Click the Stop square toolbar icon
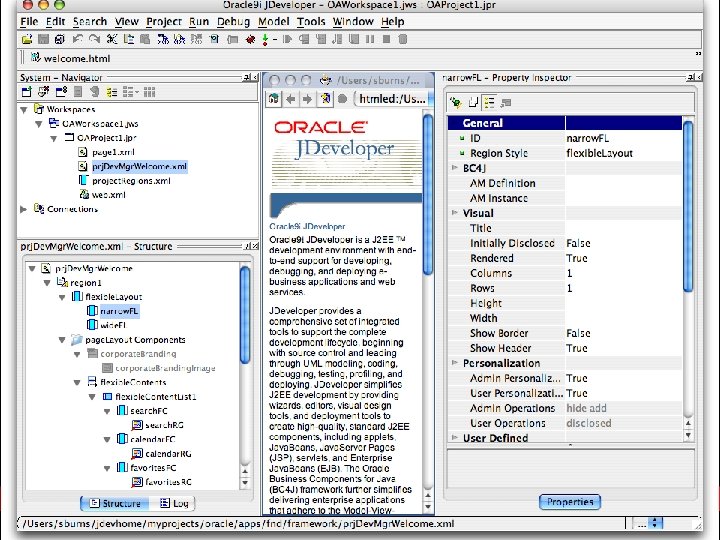Viewport: 720px width, 540px height. click(x=386, y=39)
